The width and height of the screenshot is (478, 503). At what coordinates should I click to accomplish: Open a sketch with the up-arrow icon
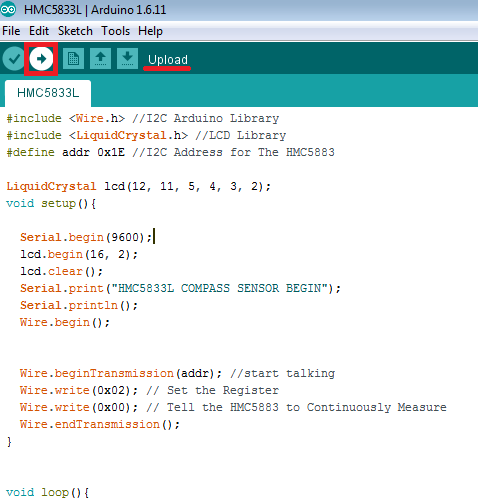pos(100,59)
